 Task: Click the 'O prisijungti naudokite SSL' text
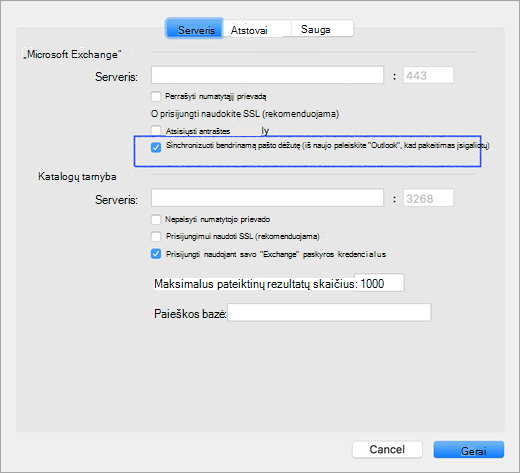(x=245, y=114)
